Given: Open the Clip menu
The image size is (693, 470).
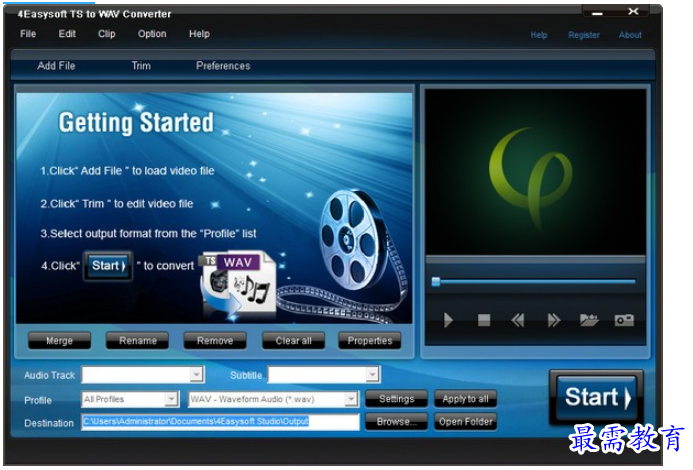Looking at the screenshot, I should [107, 34].
